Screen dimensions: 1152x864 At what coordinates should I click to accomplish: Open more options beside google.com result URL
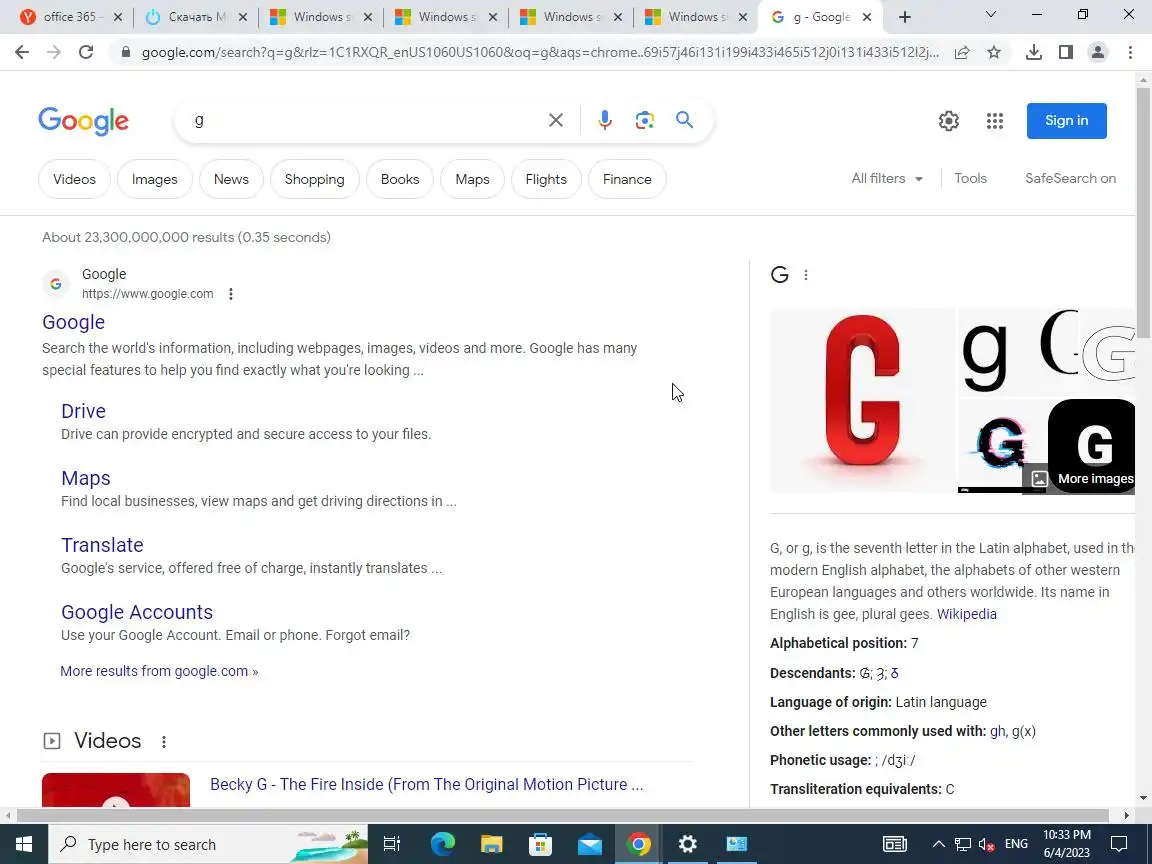231,294
